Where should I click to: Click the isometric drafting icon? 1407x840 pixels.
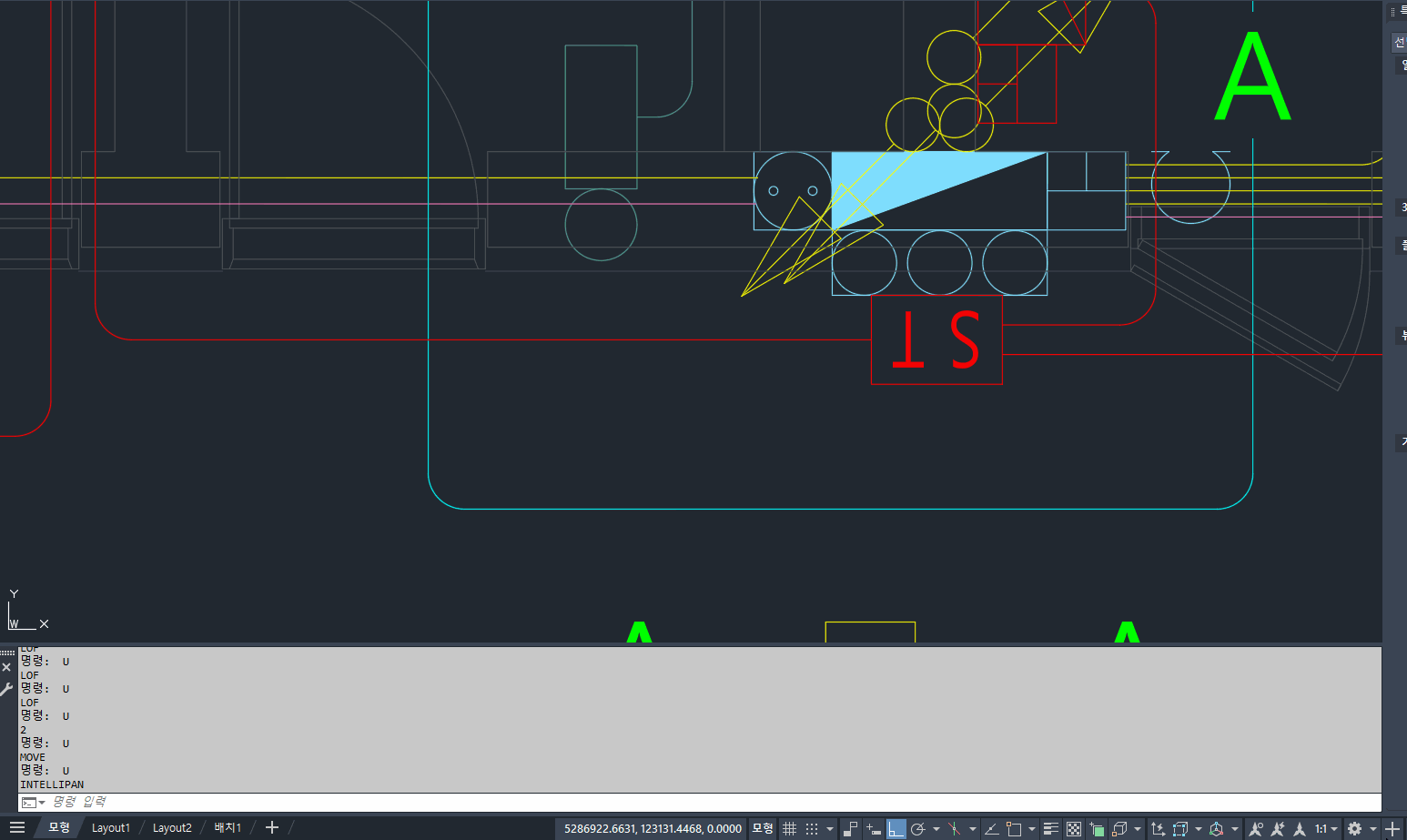point(954,828)
